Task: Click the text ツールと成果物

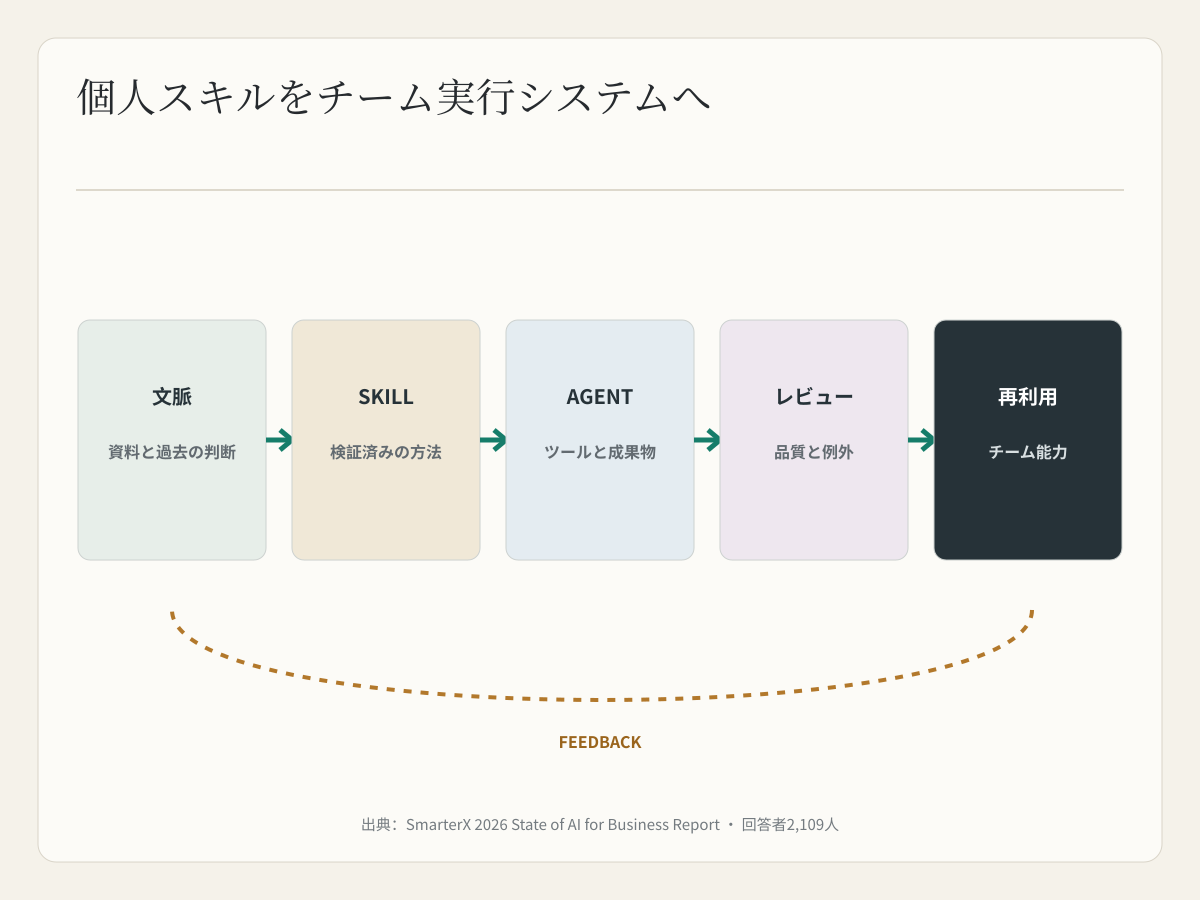Action: point(600,452)
